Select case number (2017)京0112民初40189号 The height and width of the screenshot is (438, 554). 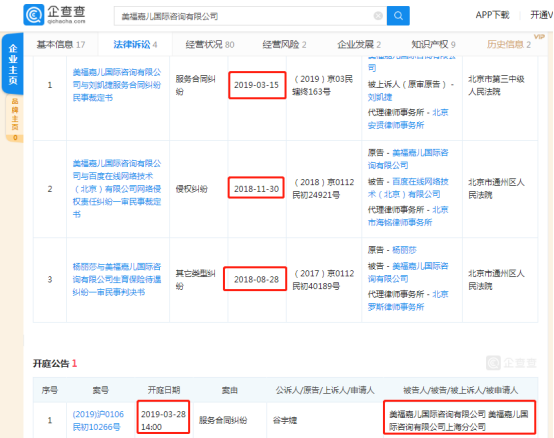point(323,279)
